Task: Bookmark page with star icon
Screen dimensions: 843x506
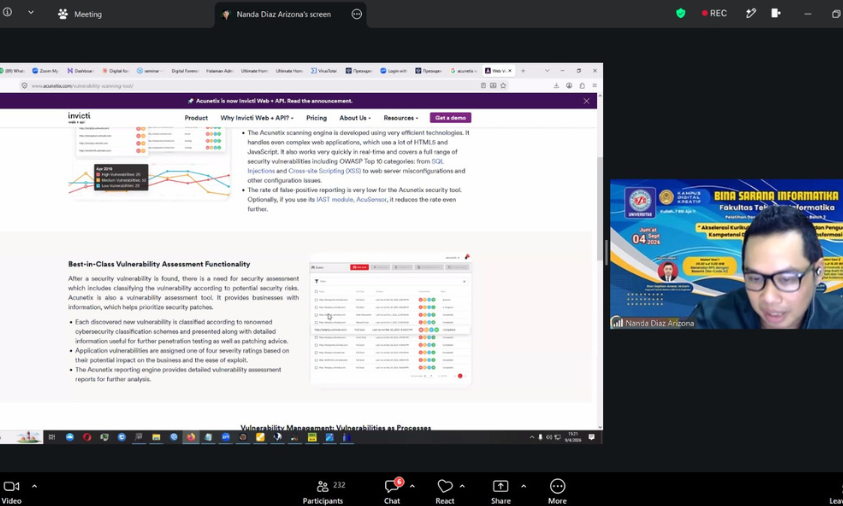Action: point(503,85)
